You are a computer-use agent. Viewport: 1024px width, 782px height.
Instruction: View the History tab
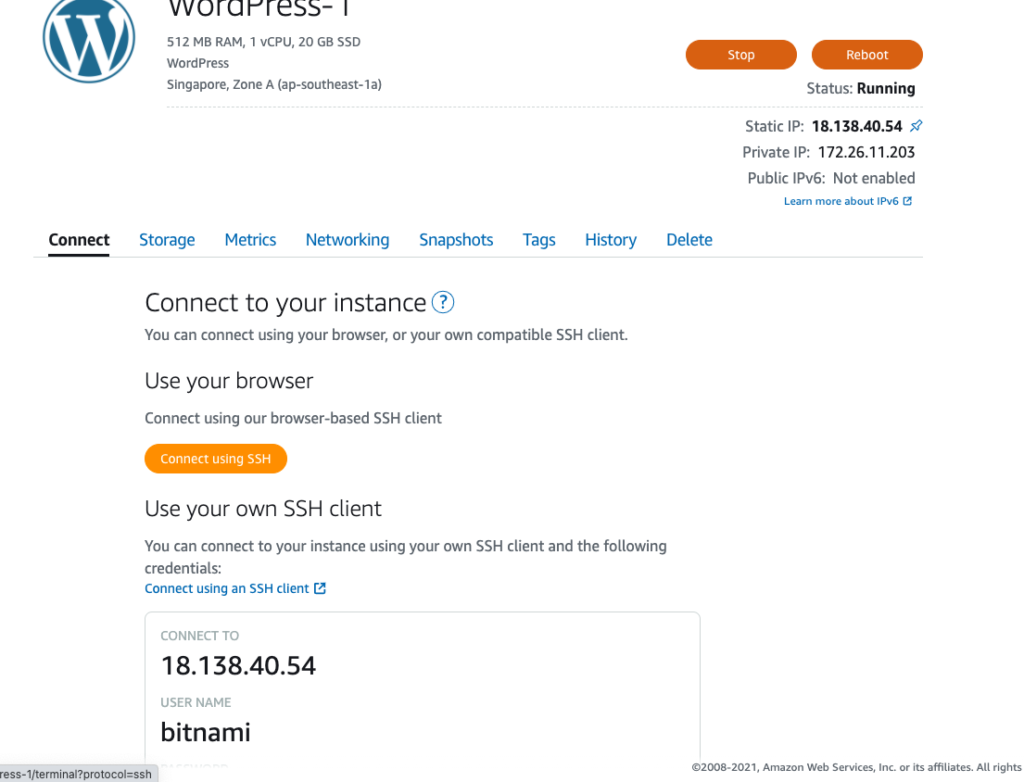[611, 240]
